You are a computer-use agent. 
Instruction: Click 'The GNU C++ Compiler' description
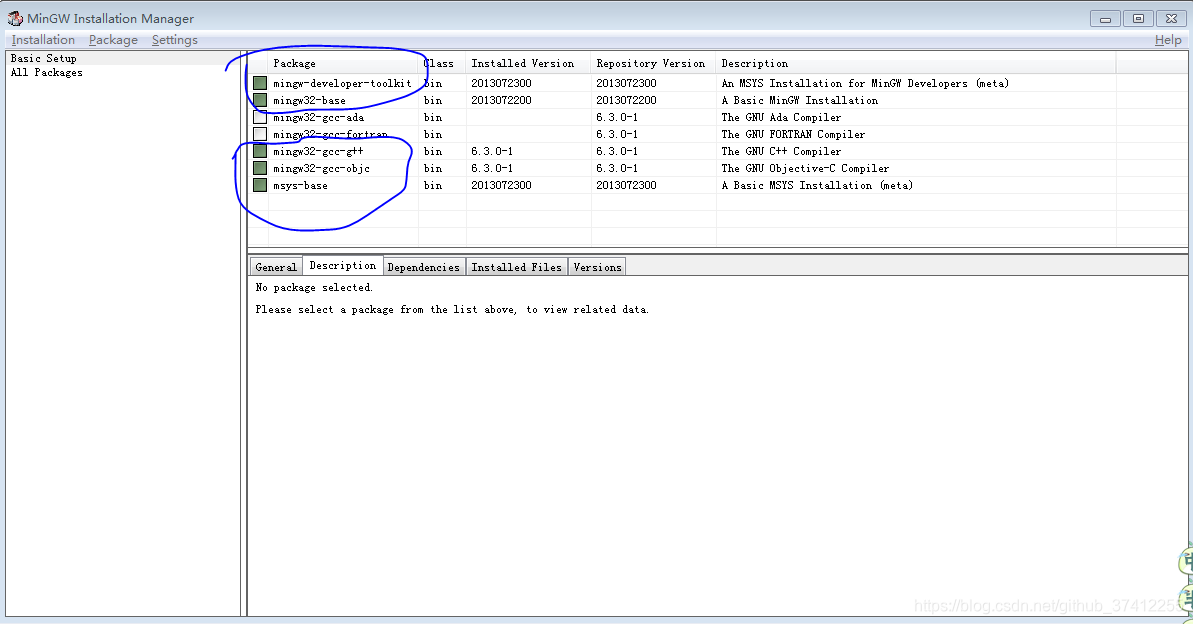(781, 151)
